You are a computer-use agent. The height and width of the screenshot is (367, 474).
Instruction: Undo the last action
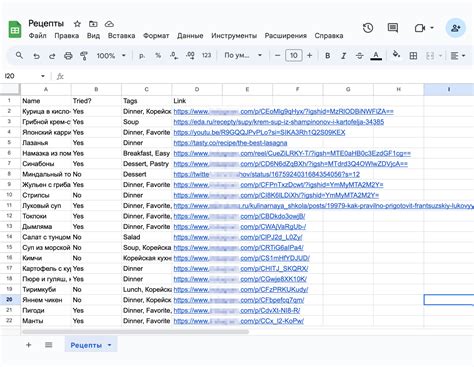(x=36, y=56)
